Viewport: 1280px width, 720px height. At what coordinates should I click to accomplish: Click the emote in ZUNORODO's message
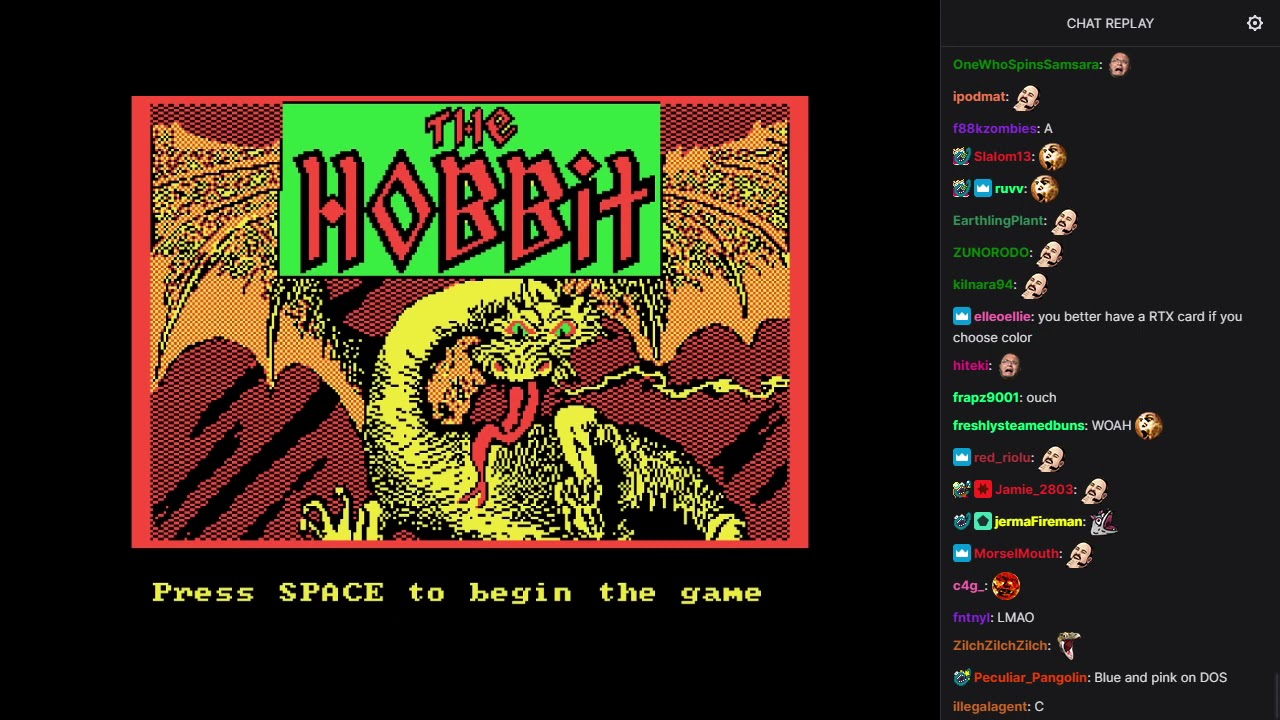coord(1049,253)
